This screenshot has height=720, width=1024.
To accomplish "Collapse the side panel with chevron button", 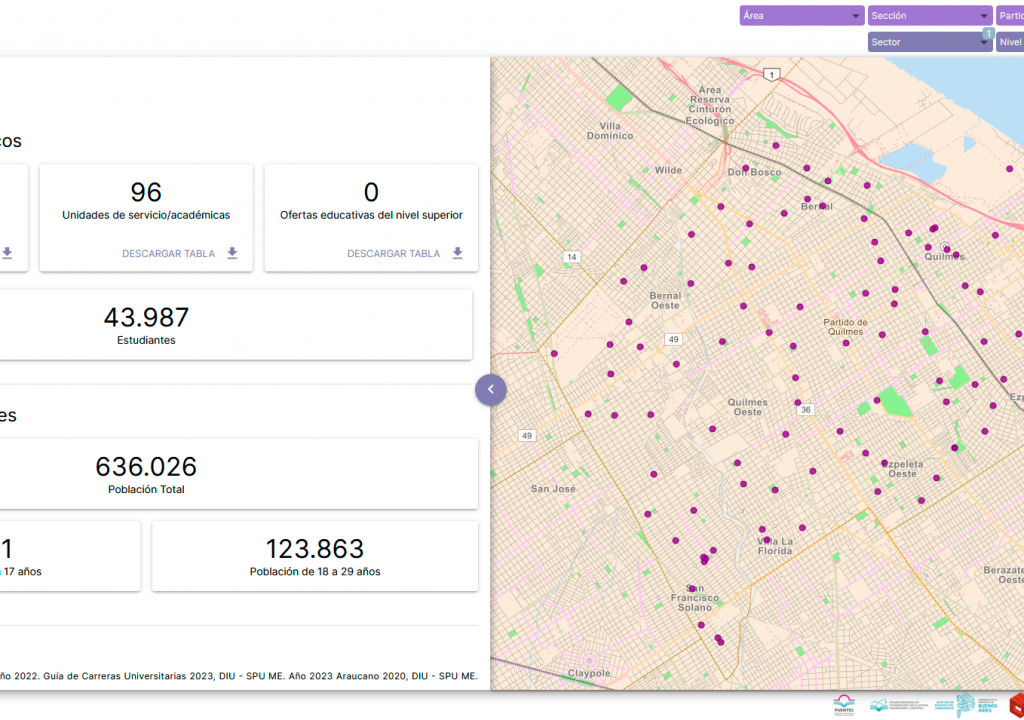I will pos(491,389).
